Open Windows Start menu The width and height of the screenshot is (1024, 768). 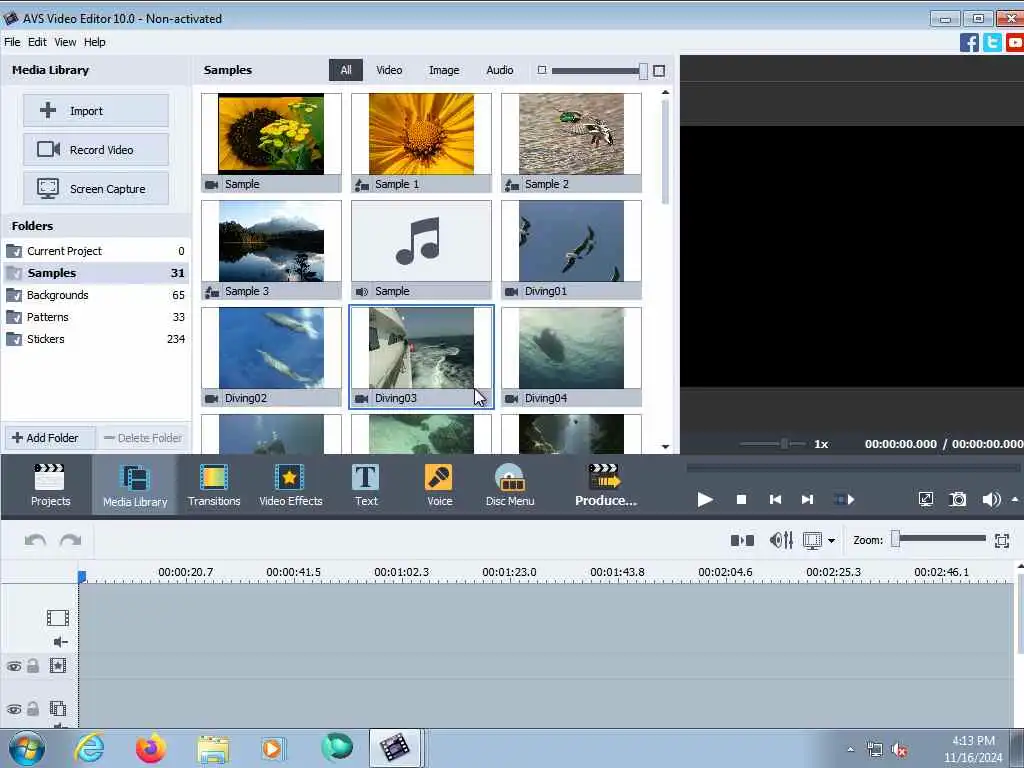pos(27,748)
